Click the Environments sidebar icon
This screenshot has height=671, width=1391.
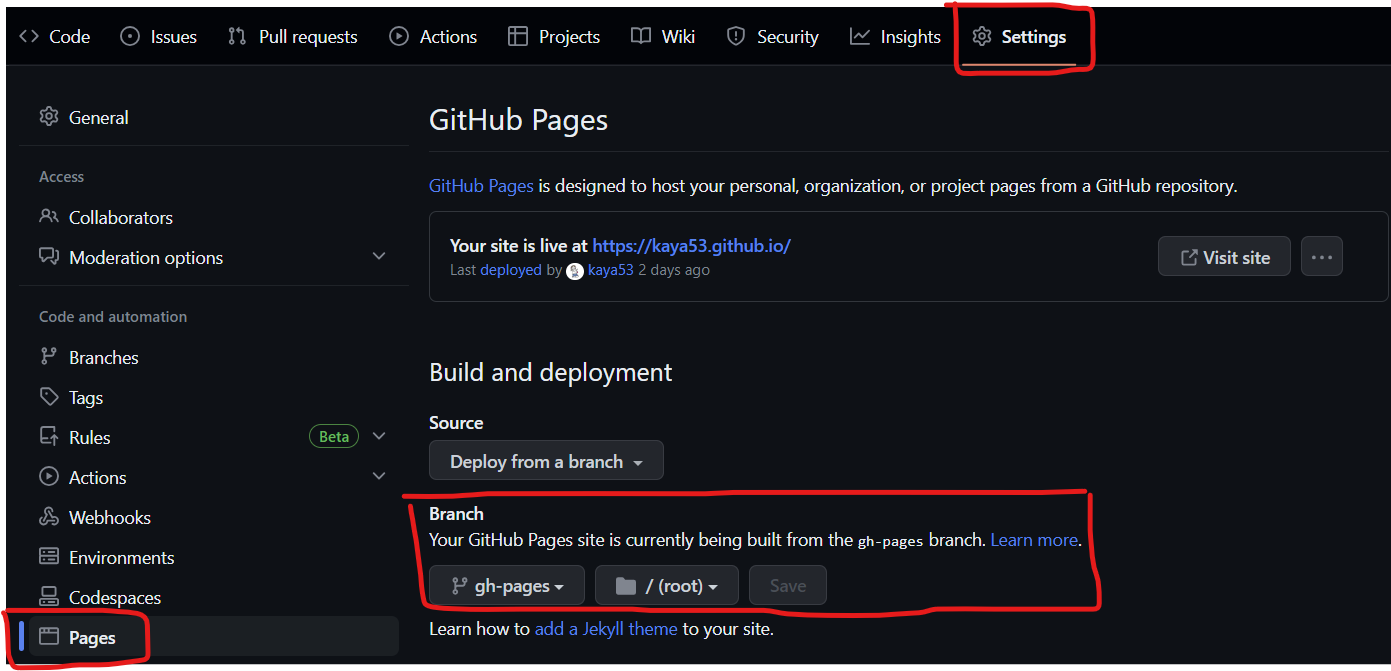49,557
